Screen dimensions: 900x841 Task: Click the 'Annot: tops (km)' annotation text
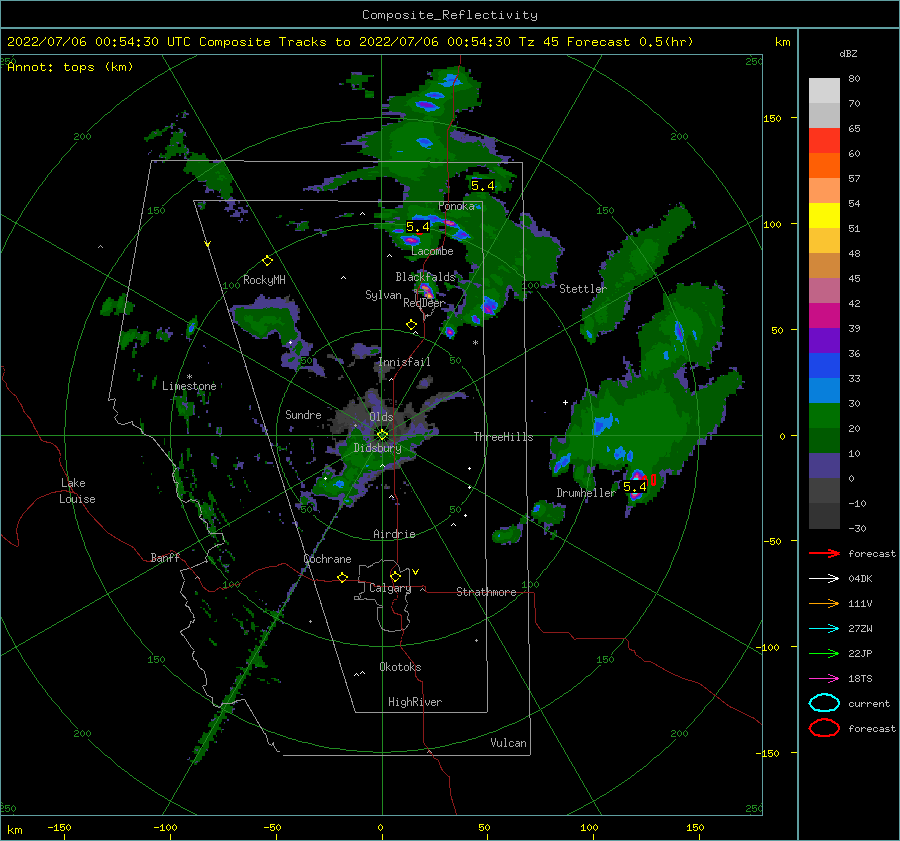[70, 67]
